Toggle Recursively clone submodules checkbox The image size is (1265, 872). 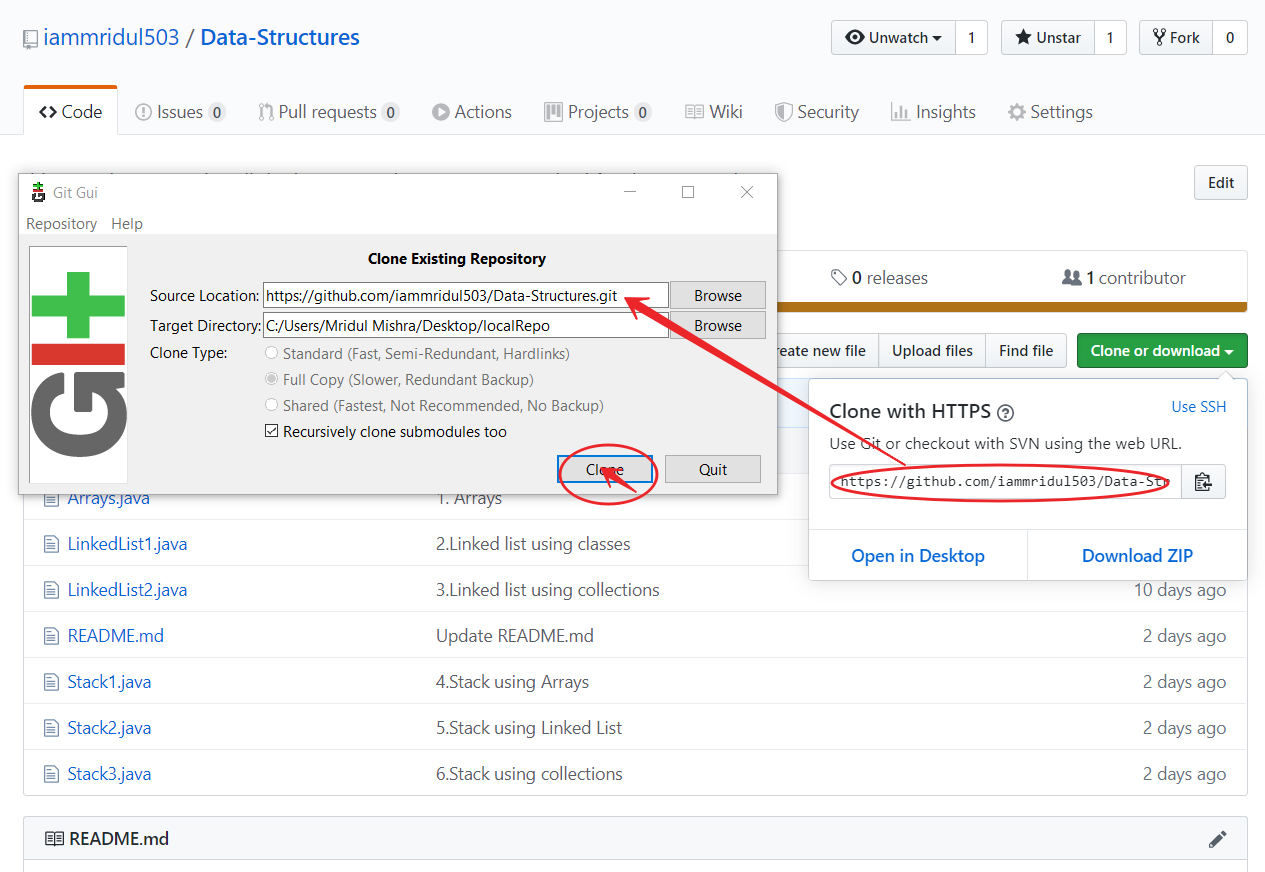(271, 432)
